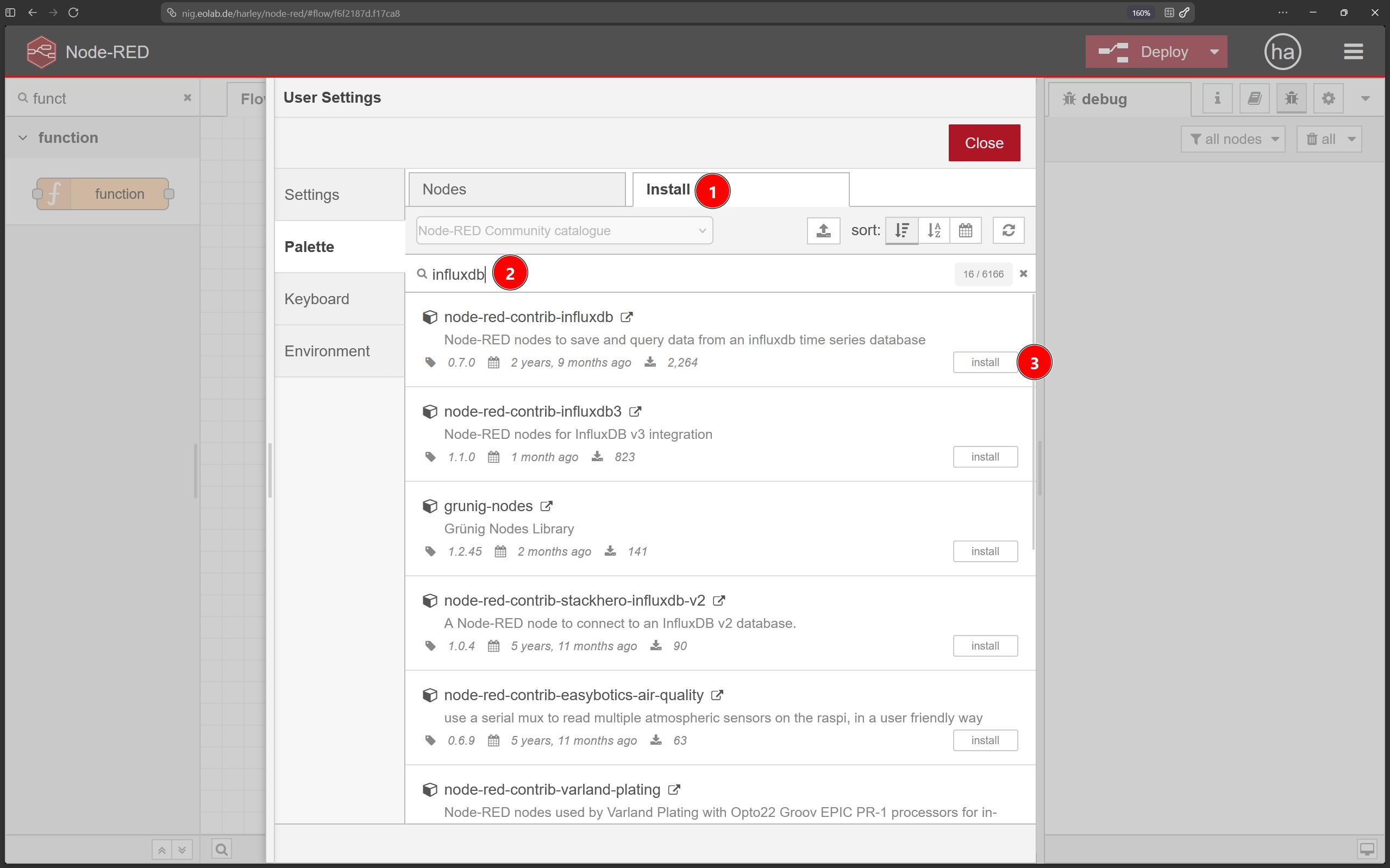Select the function node in the palette
1390x868 pixels.
(x=103, y=194)
